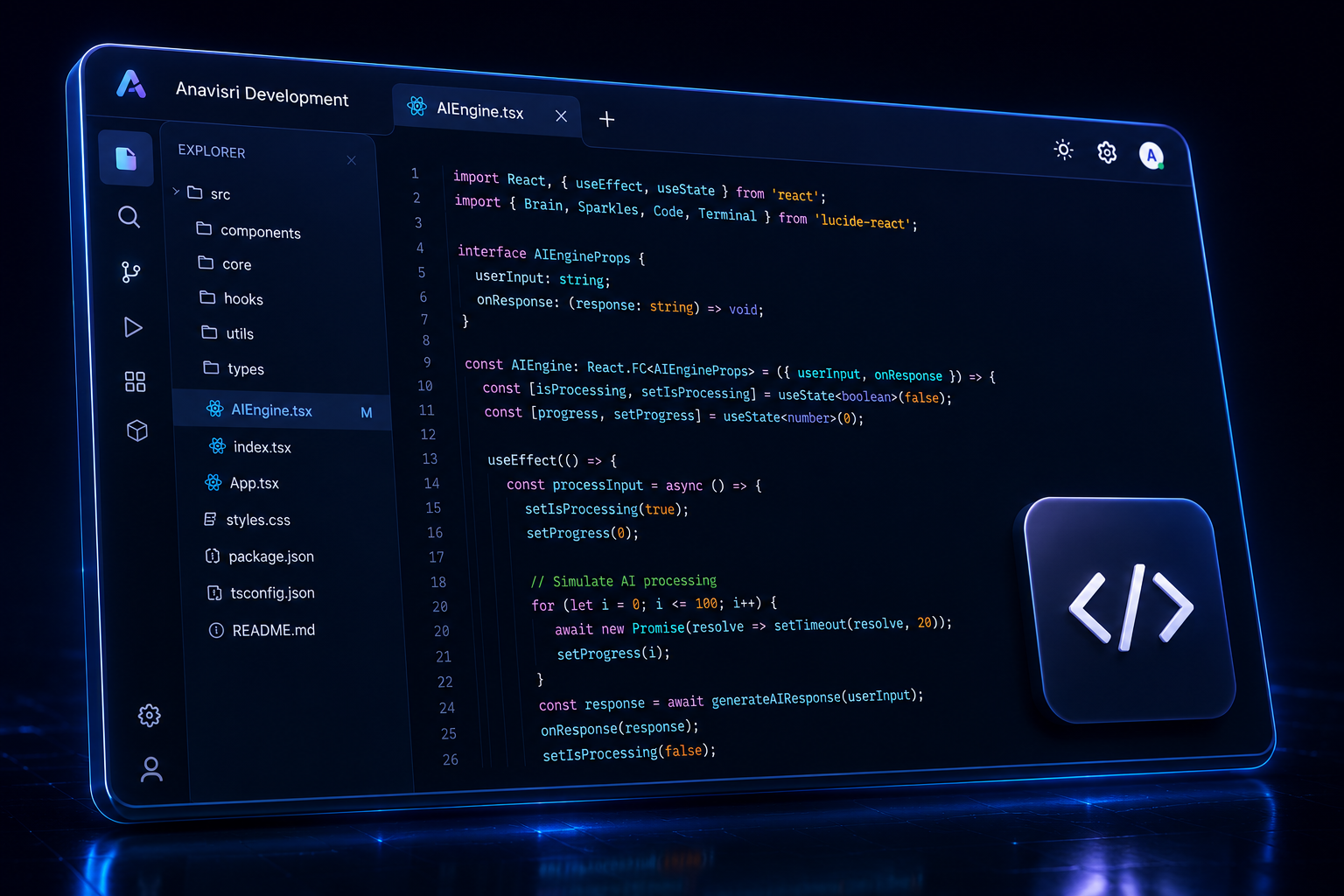Click the folder icon beside components
1344x896 pixels.
pyautogui.click(x=204, y=228)
